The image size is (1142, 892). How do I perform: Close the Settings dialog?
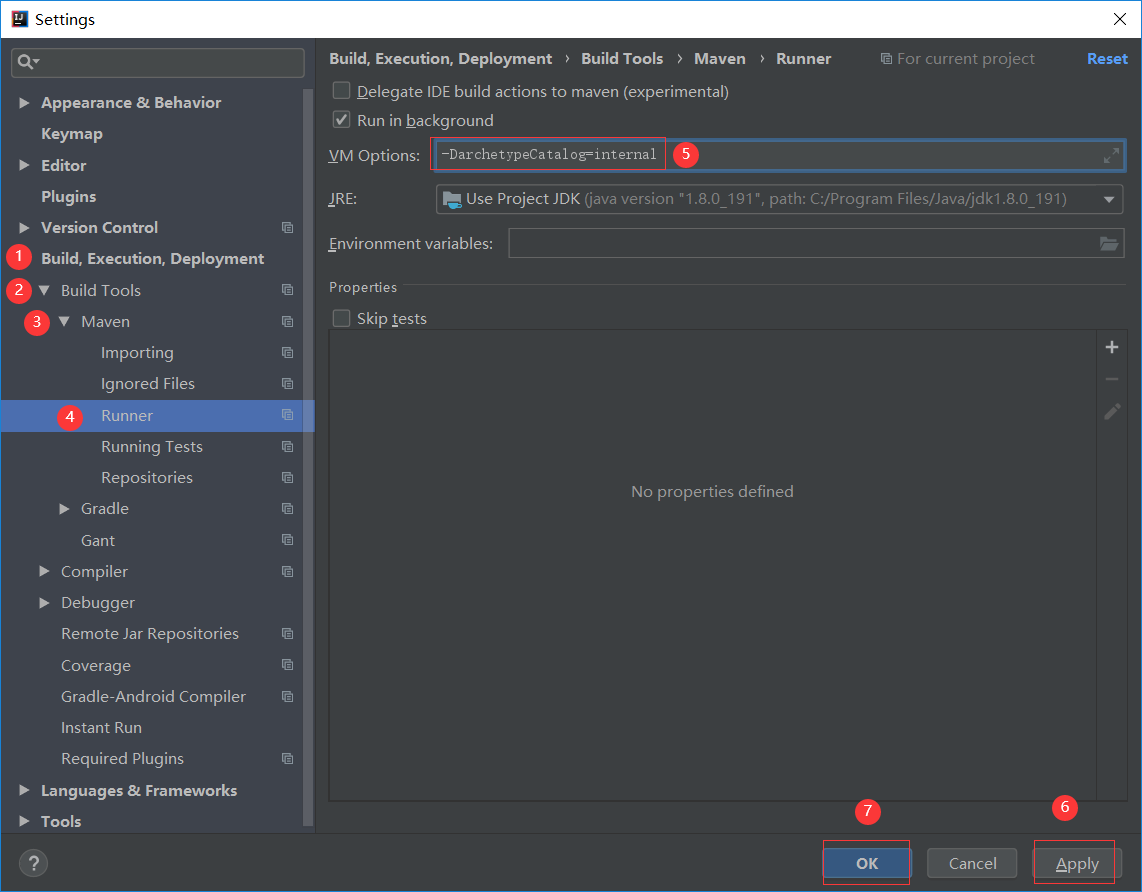(1120, 19)
